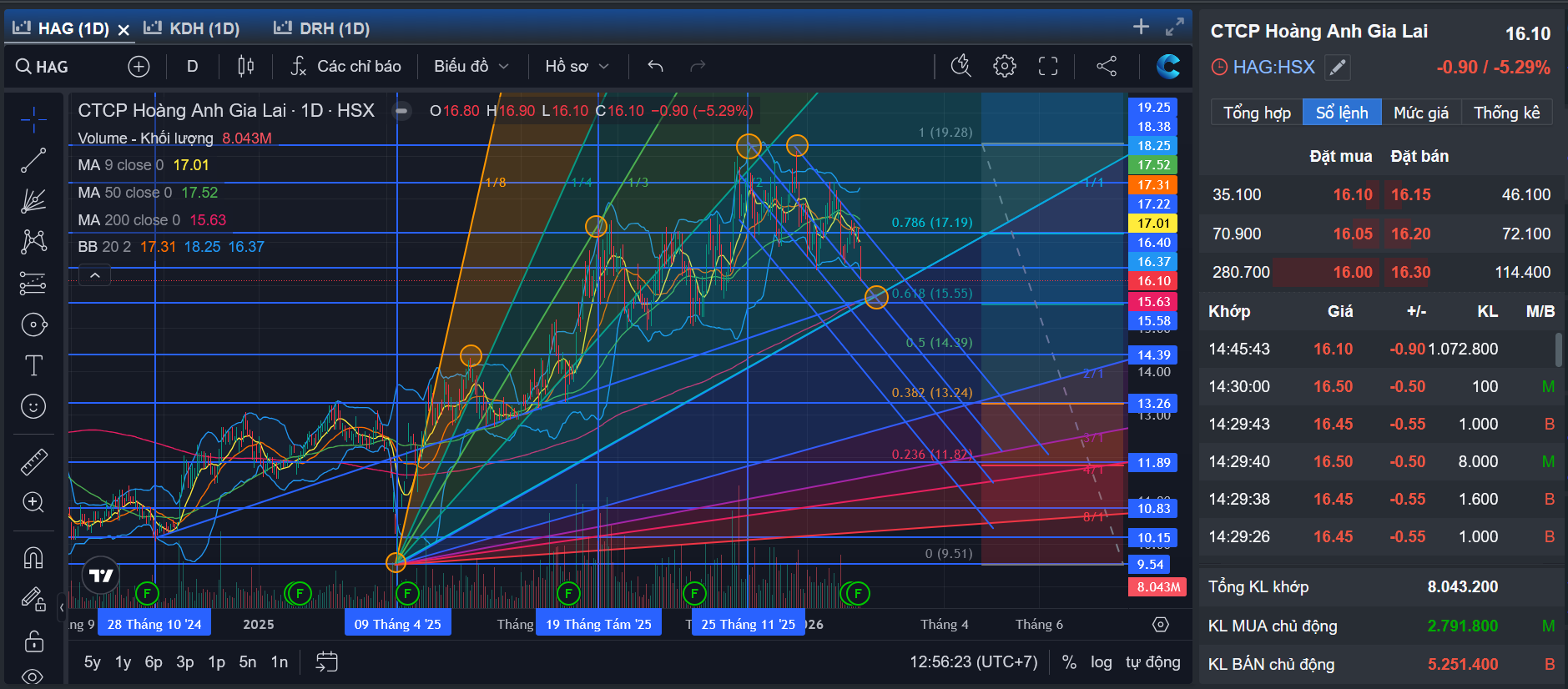1568x689 pixels.
Task: Select the crosshair cursor tool
Action: pos(33,120)
